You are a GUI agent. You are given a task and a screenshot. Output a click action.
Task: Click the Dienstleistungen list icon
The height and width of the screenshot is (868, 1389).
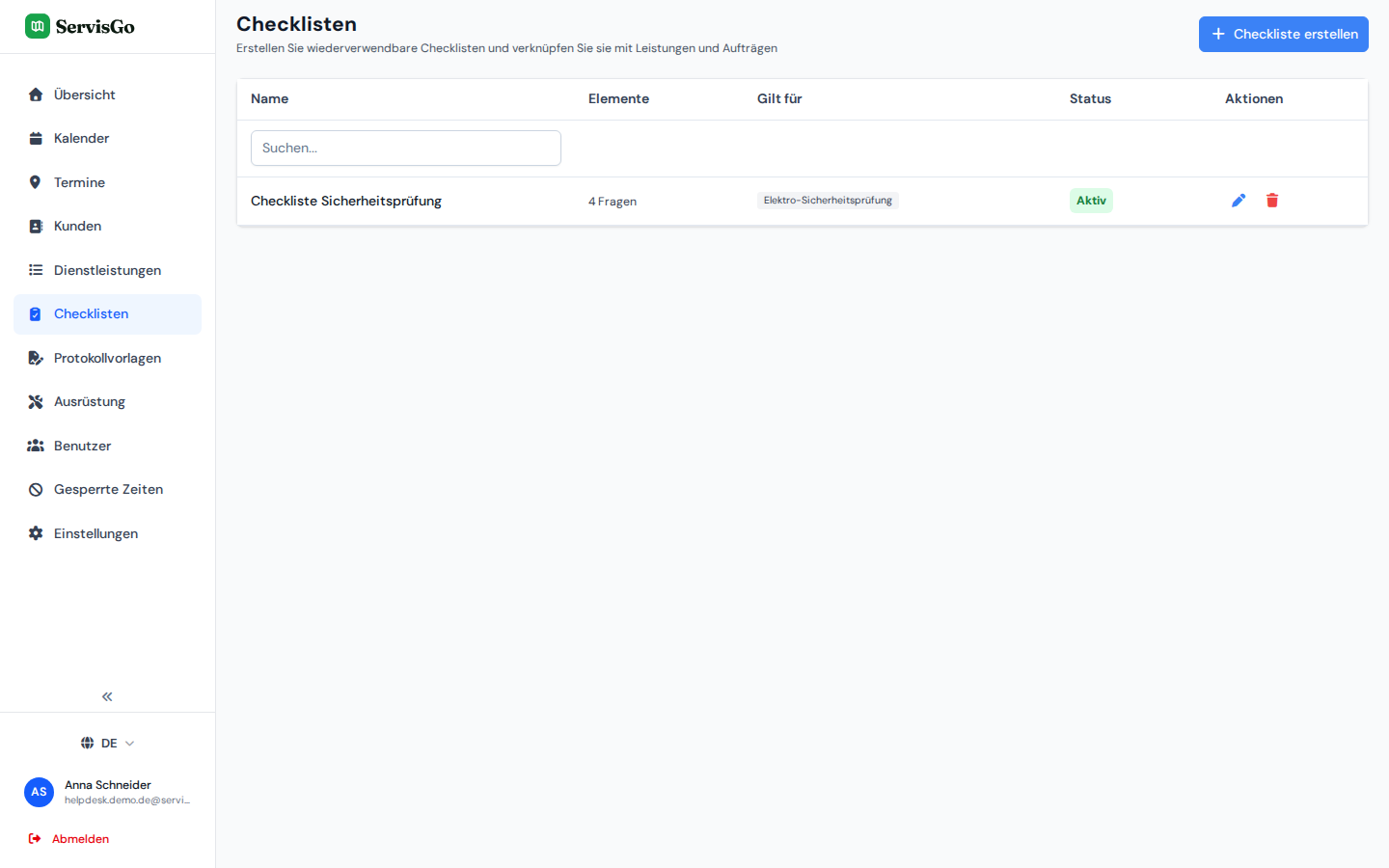coord(36,270)
